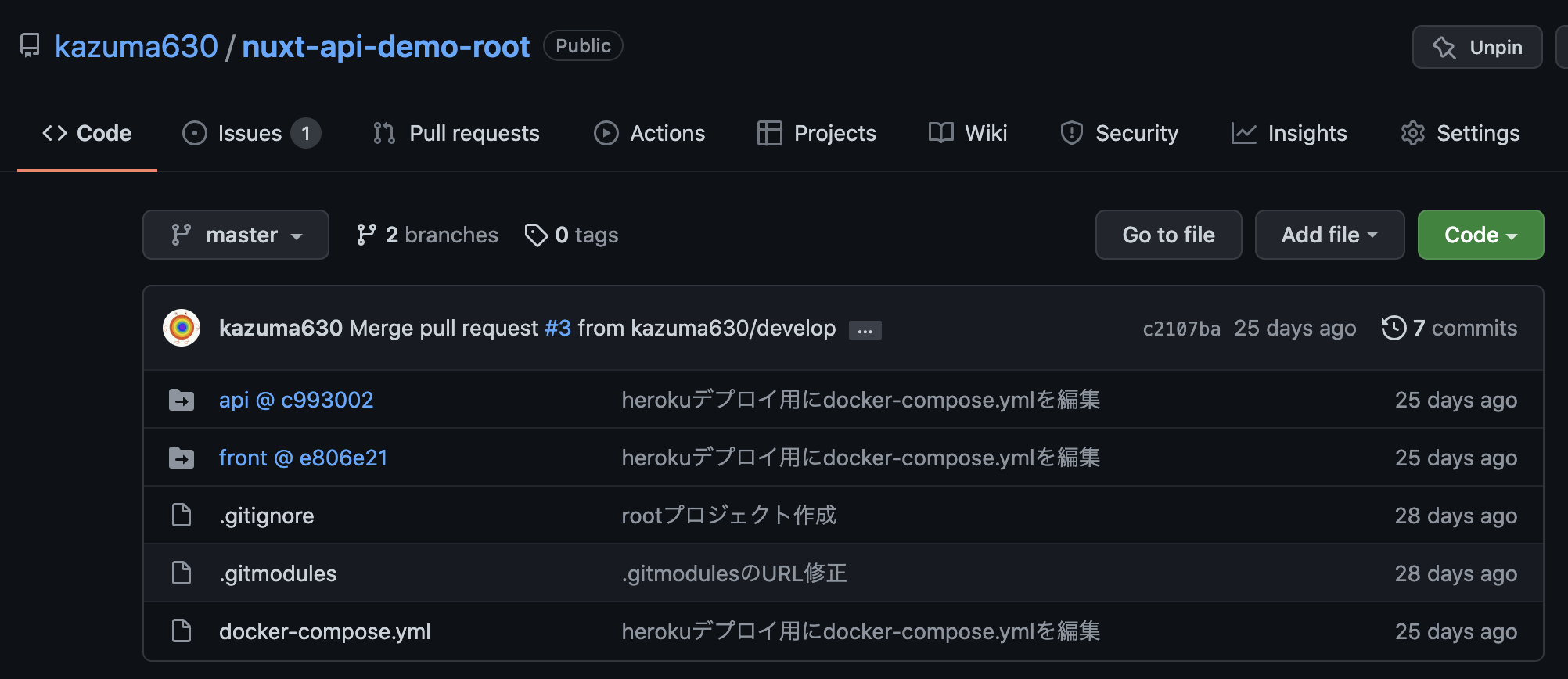
Task: Click the Issues count badge showing 1
Action: pyautogui.click(x=306, y=133)
